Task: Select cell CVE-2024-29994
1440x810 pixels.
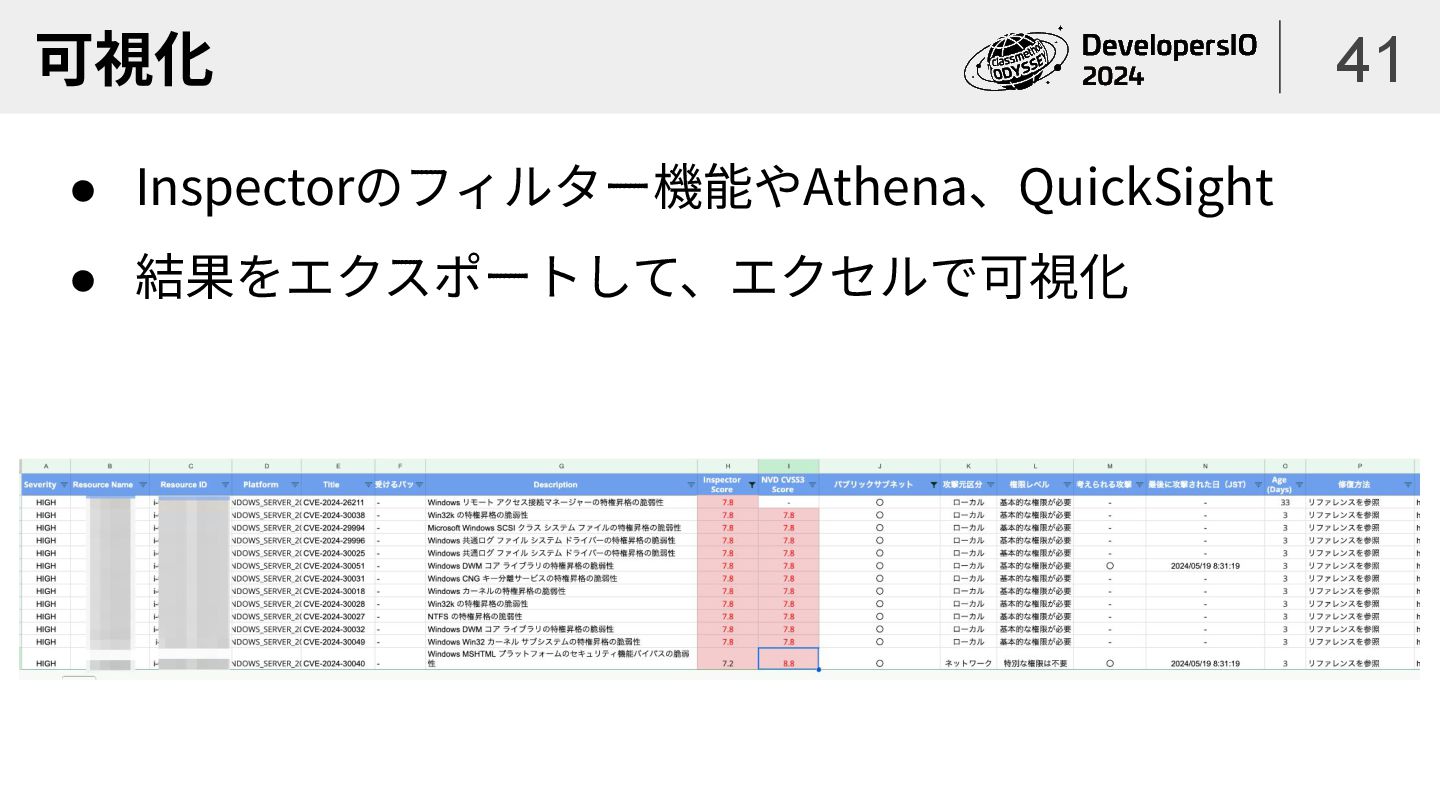Action: tap(338, 527)
